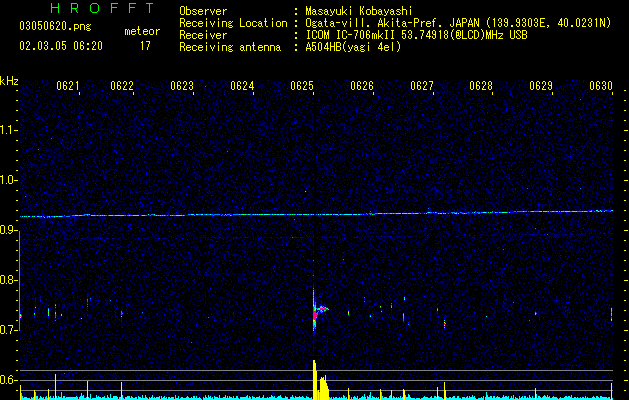Image resolution: width=629 pixels, height=400 pixels.
Task: Click the 0627 time axis marker
Action: click(422, 86)
